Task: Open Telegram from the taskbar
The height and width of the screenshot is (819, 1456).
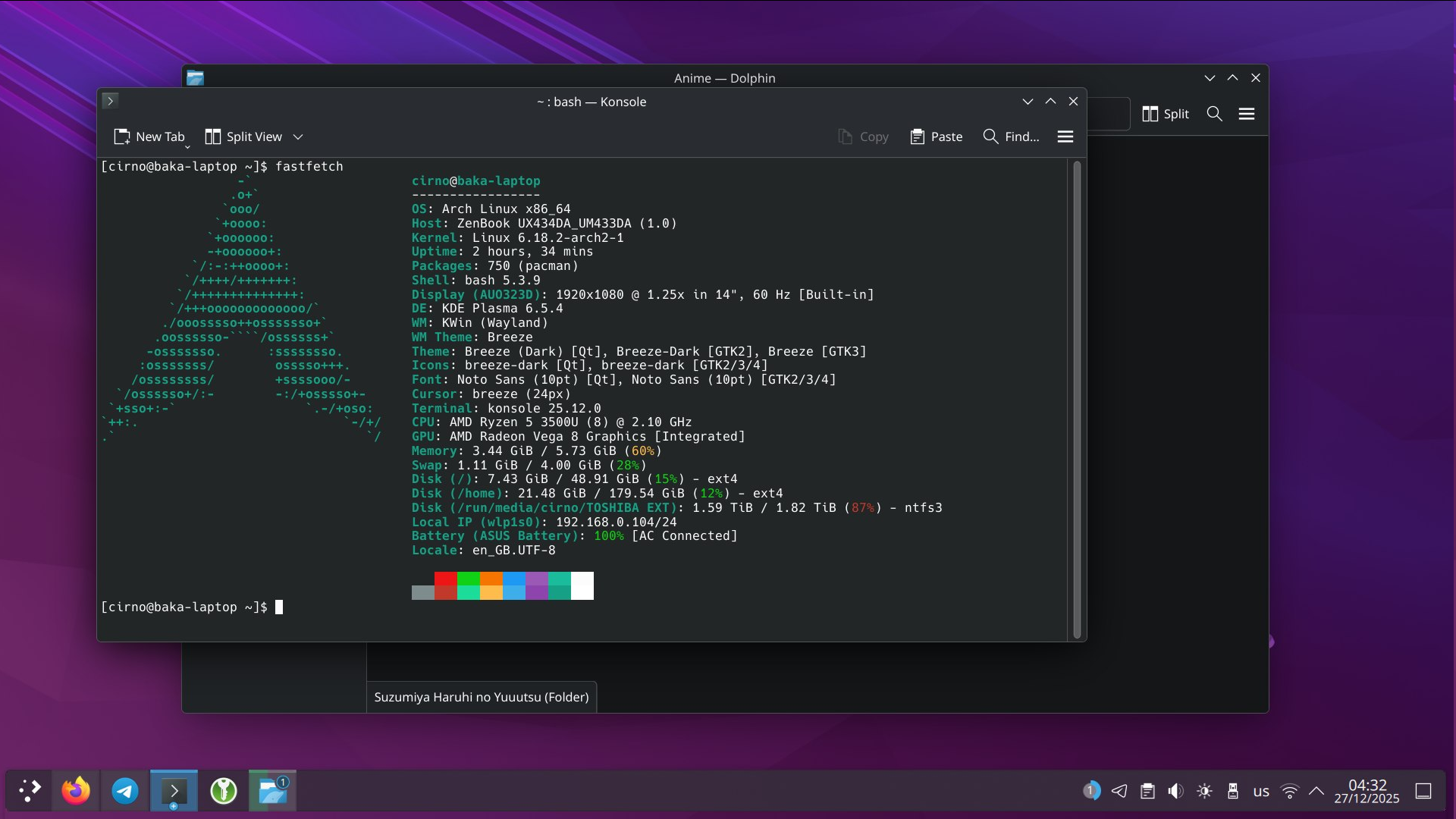Action: (x=125, y=791)
